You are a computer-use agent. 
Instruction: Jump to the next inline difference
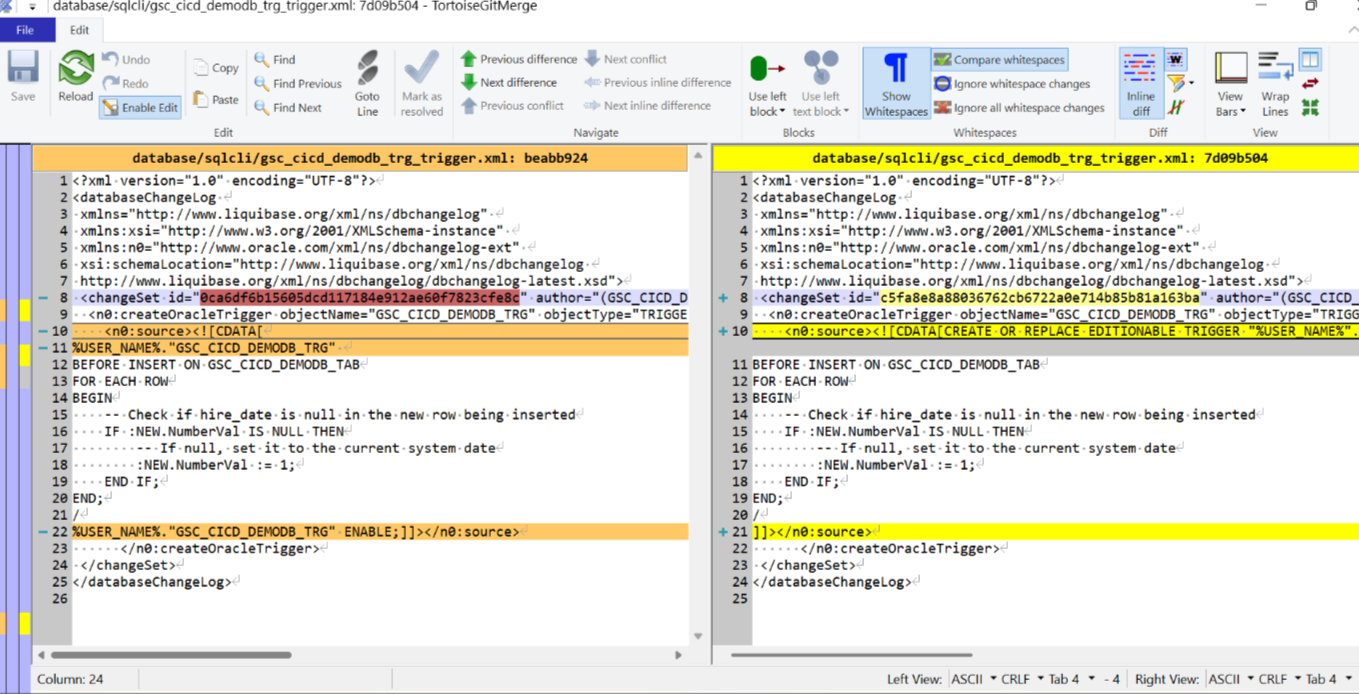(x=658, y=105)
